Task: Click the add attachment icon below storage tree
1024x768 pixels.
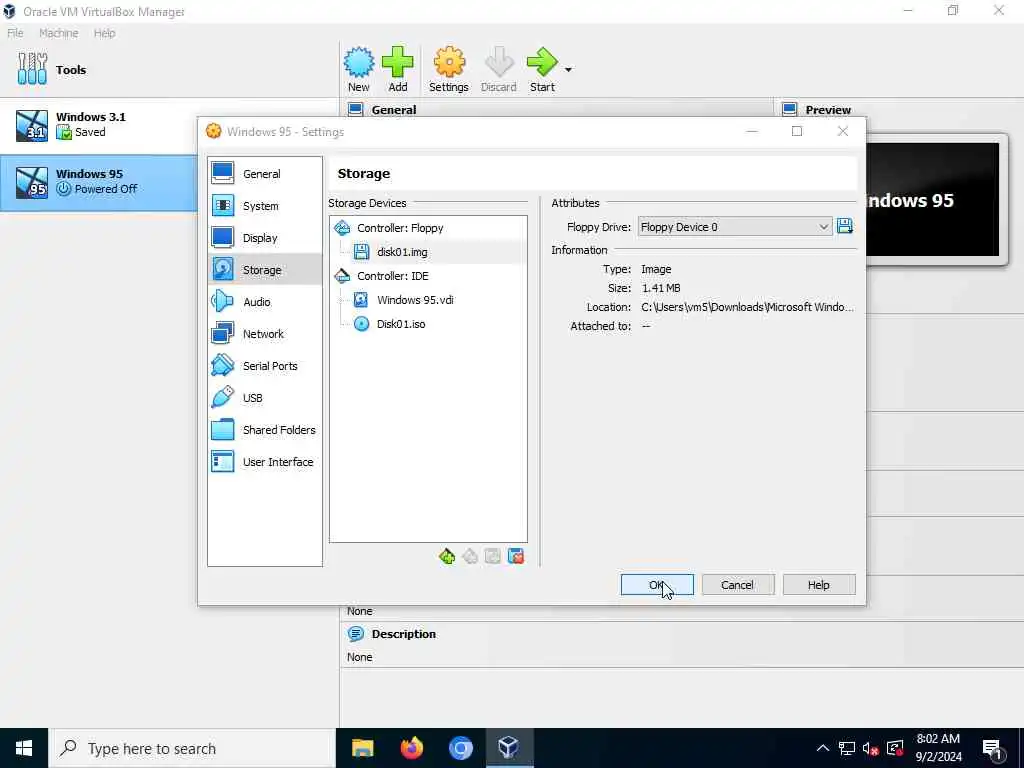Action: [x=493, y=556]
